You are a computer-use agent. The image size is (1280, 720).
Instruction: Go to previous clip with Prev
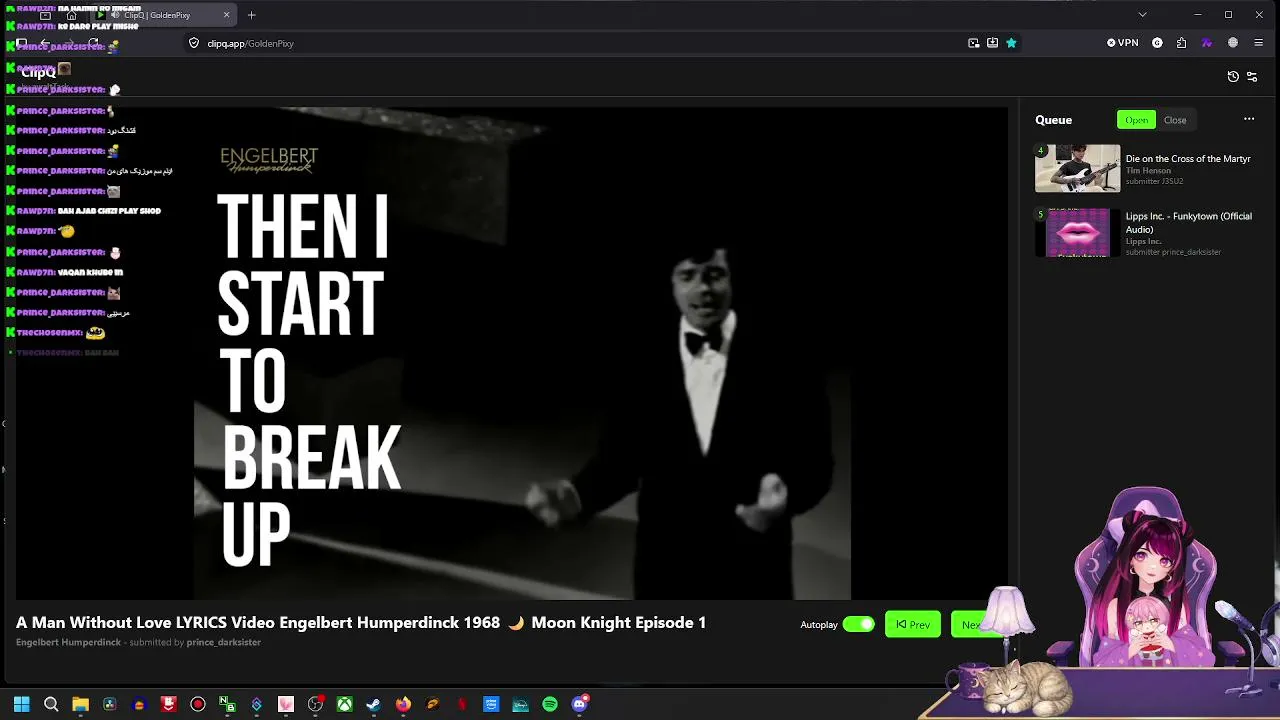point(913,624)
